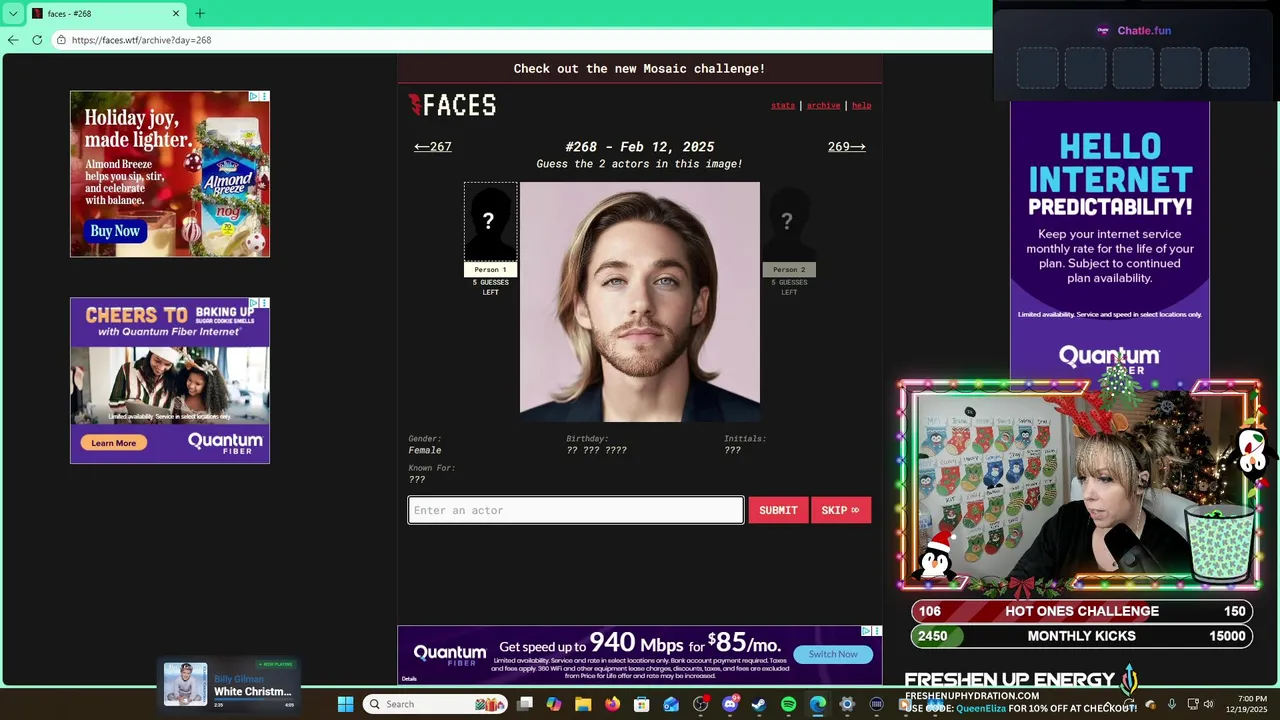1280x720 pixels.
Task: Click the Monthly Kicks progress bar
Action: tap(1082, 636)
